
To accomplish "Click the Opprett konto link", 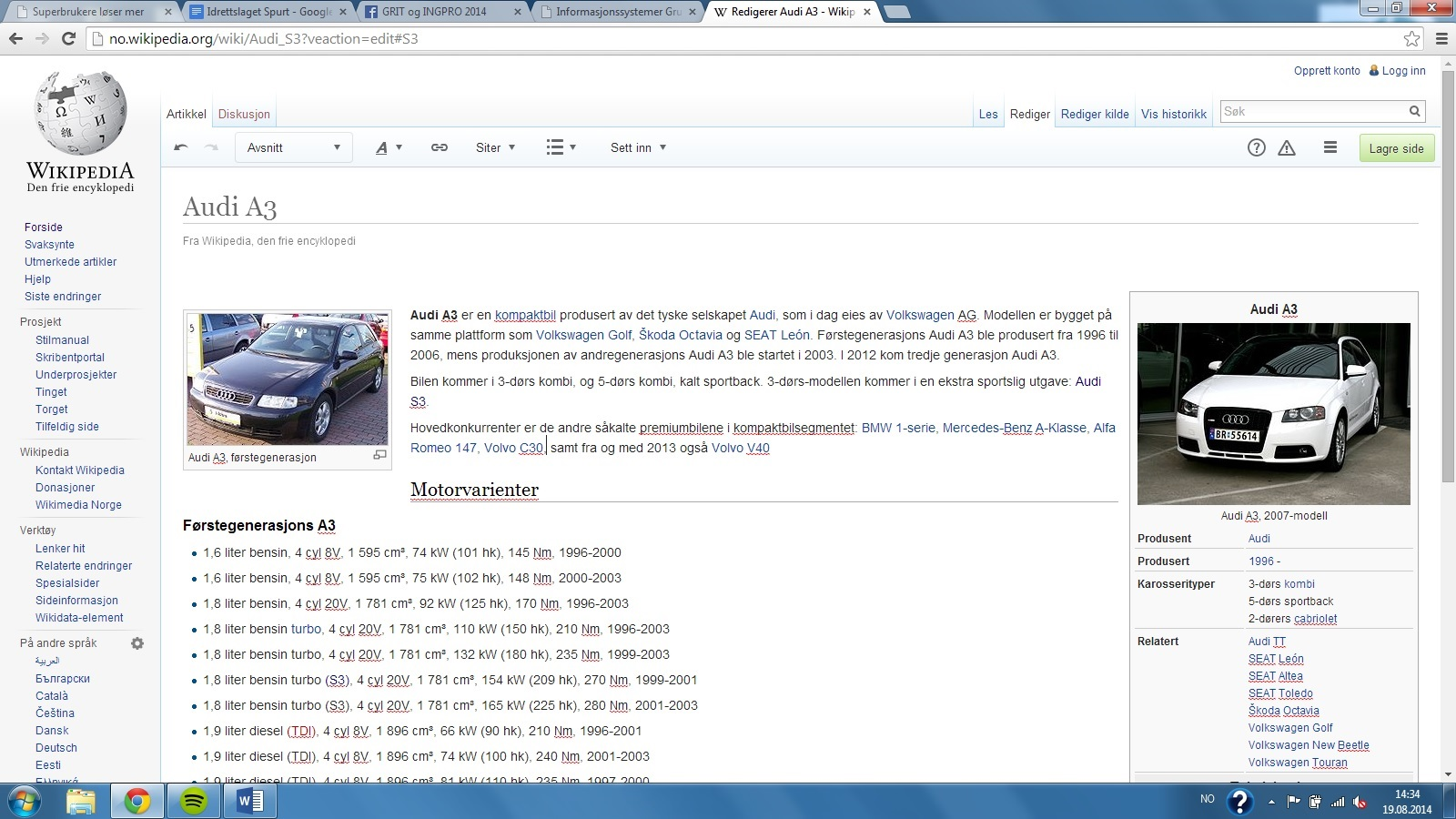I will (x=1327, y=70).
